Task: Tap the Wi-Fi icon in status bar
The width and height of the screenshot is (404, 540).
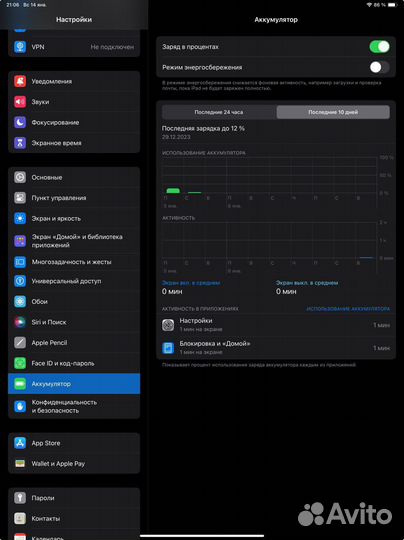Action: [369, 5]
